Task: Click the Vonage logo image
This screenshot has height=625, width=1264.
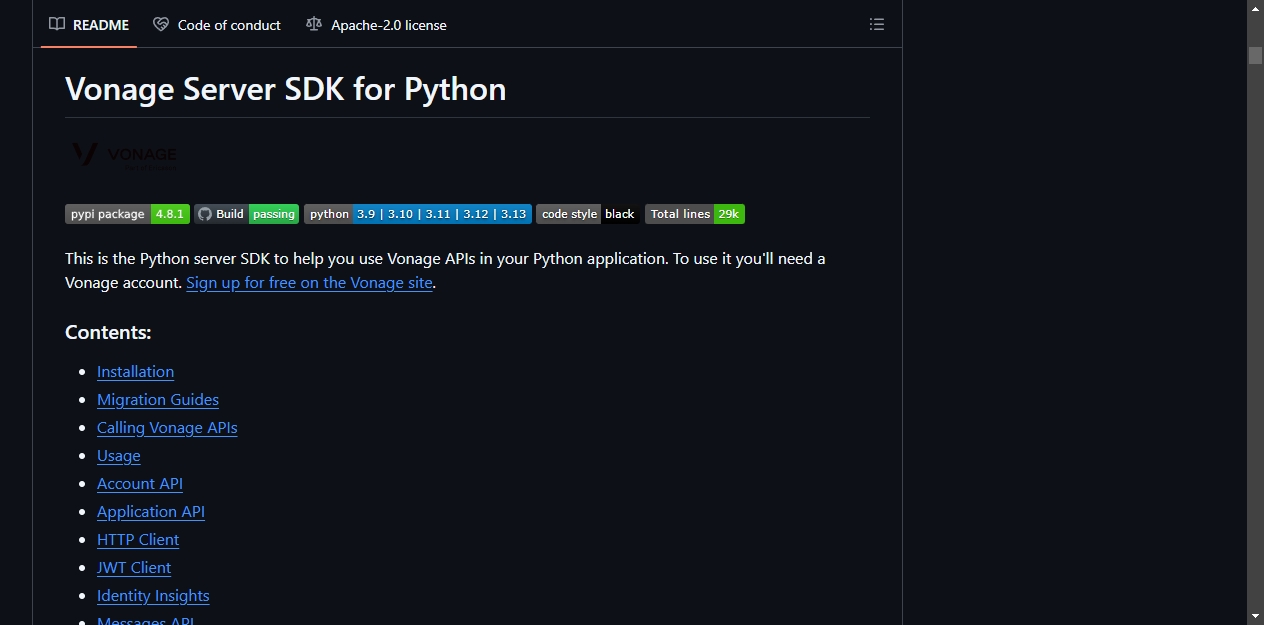Action: pos(123,155)
